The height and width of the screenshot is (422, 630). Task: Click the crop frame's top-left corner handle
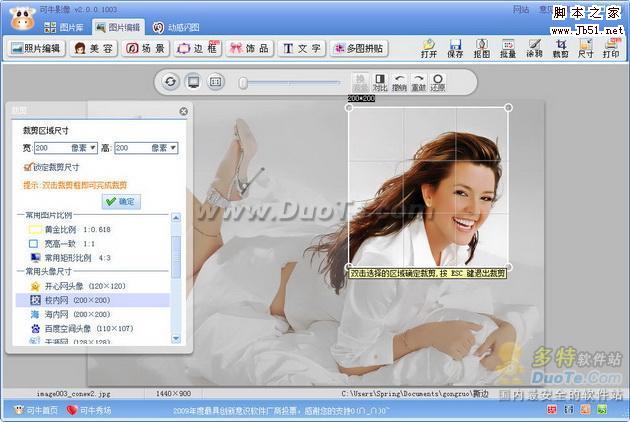click(349, 107)
